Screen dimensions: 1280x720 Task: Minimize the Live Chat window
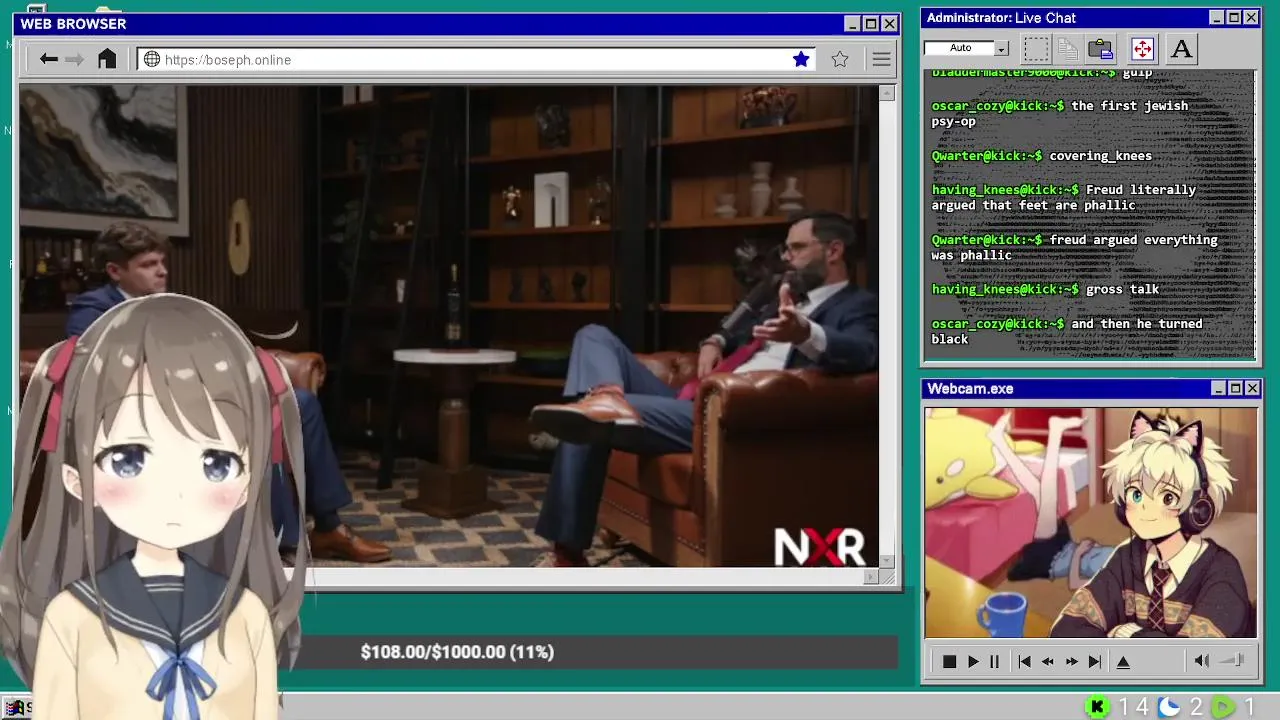[1216, 18]
